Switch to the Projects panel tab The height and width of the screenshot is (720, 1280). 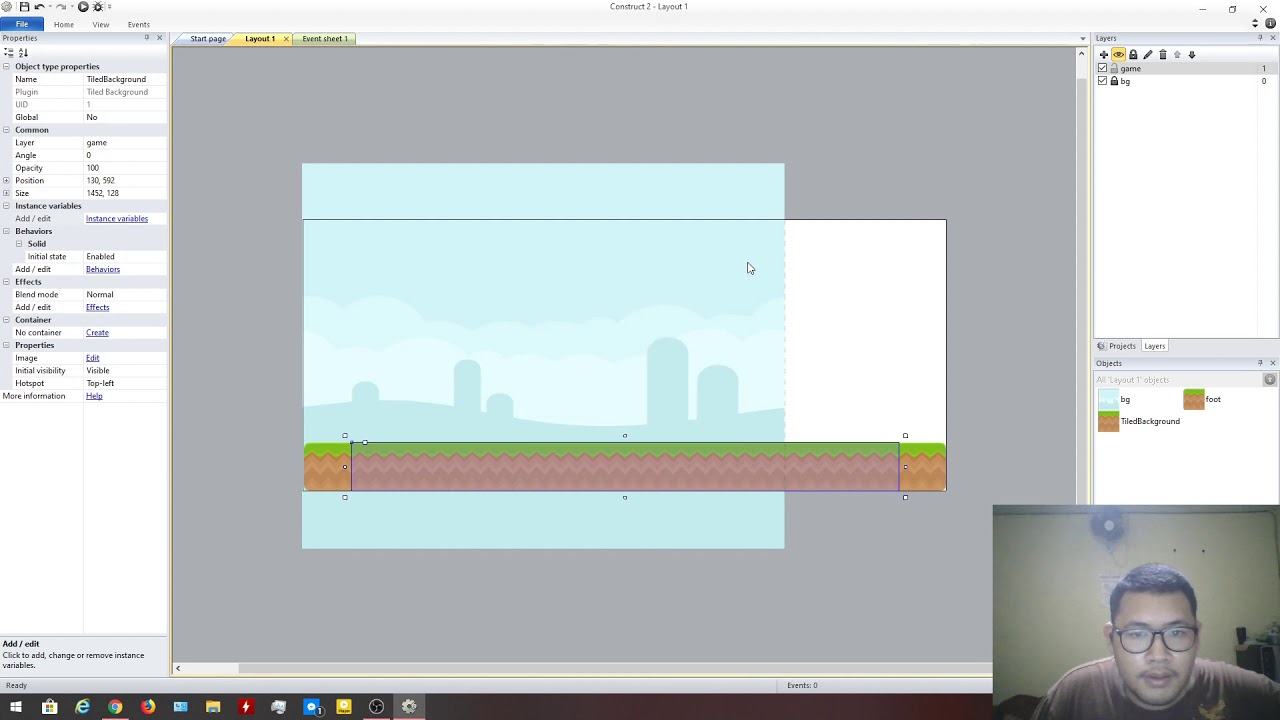[1117, 346]
